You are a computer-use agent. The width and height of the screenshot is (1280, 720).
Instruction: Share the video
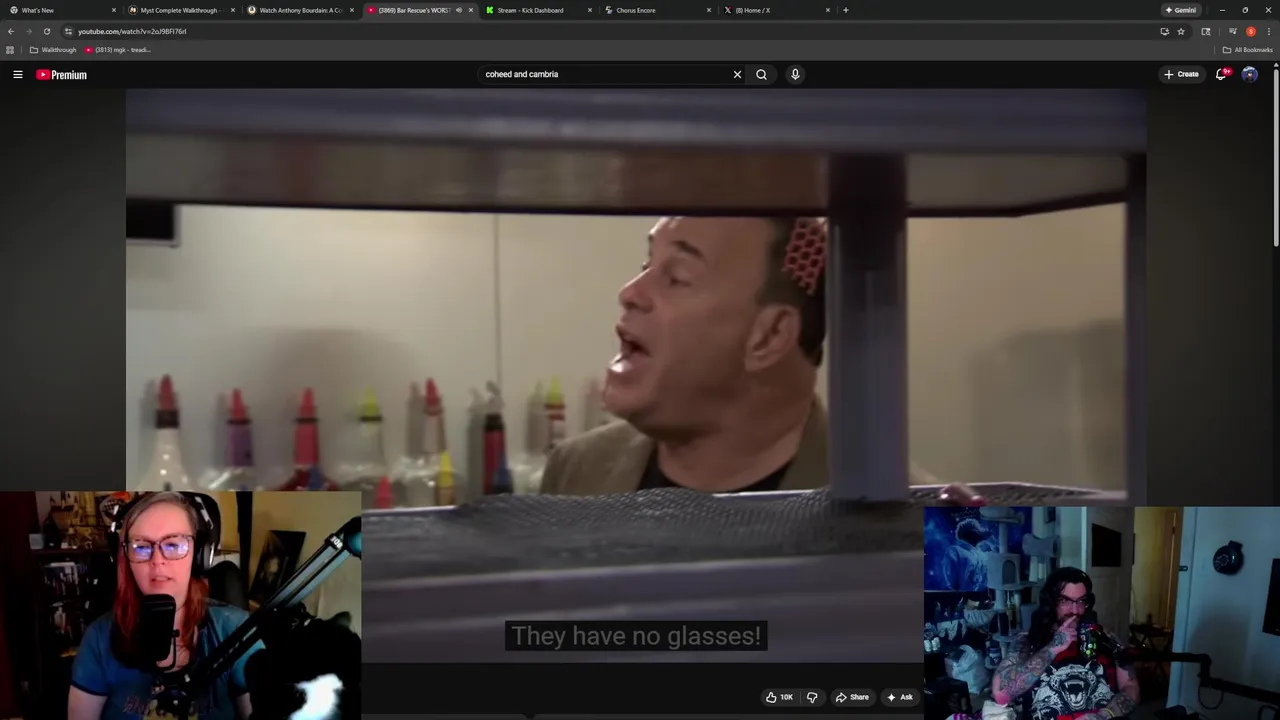(852, 697)
